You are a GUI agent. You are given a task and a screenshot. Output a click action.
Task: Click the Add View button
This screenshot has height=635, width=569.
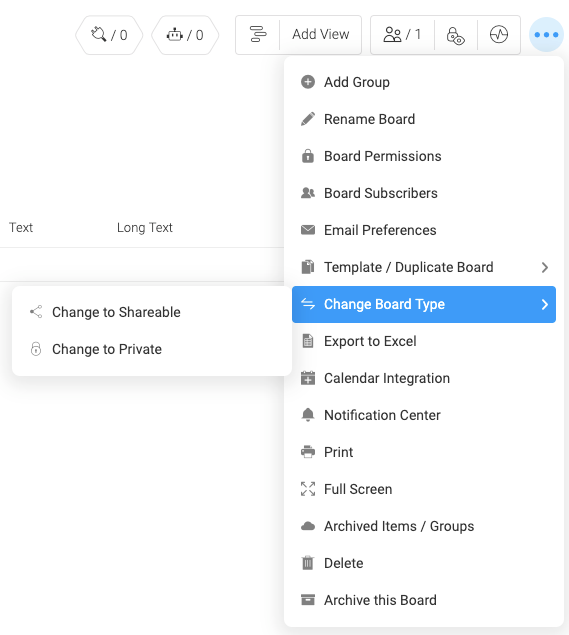[x=321, y=34]
